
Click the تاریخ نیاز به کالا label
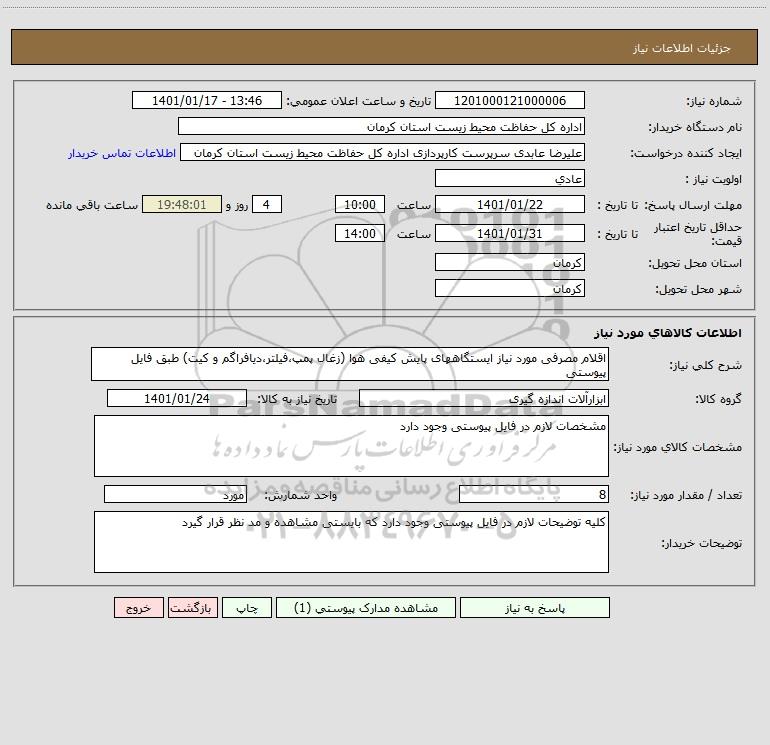pos(298,399)
